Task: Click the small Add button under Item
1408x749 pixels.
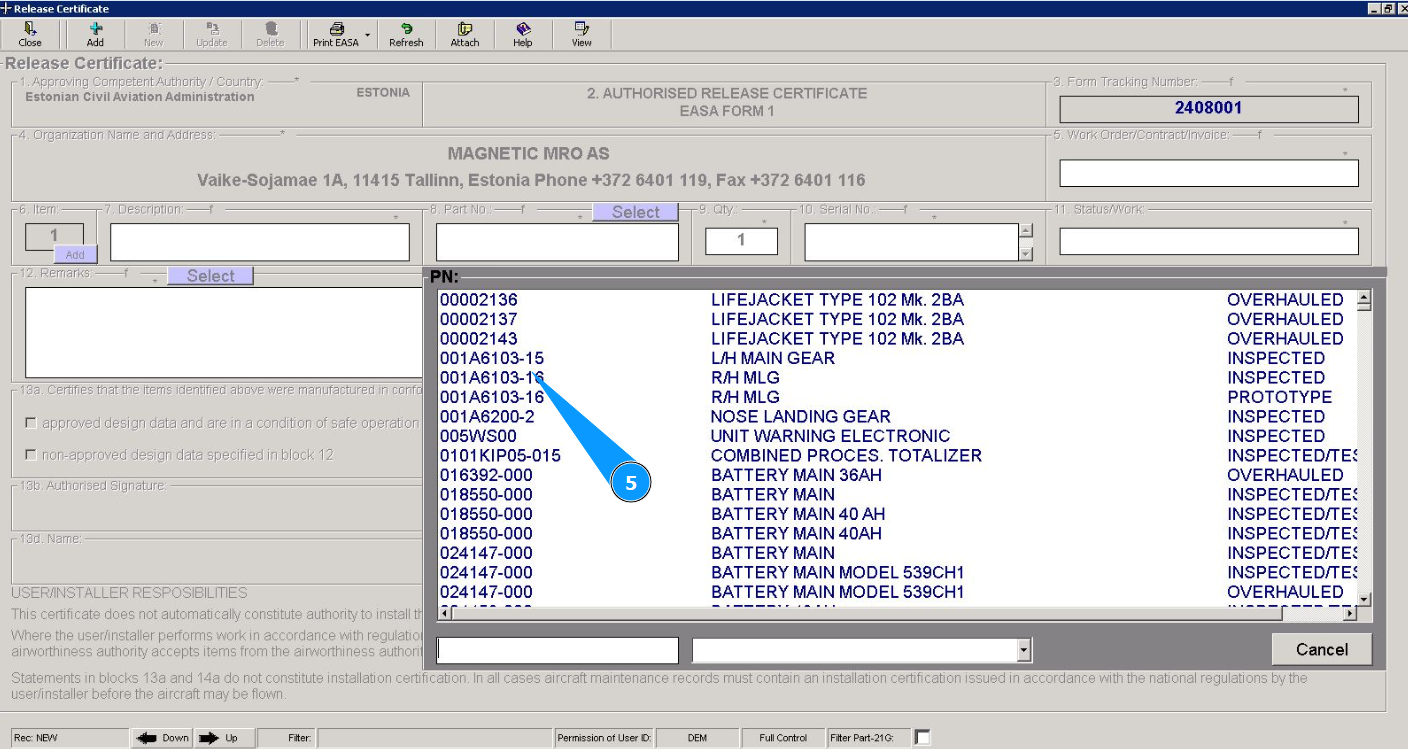Action: (x=75, y=255)
